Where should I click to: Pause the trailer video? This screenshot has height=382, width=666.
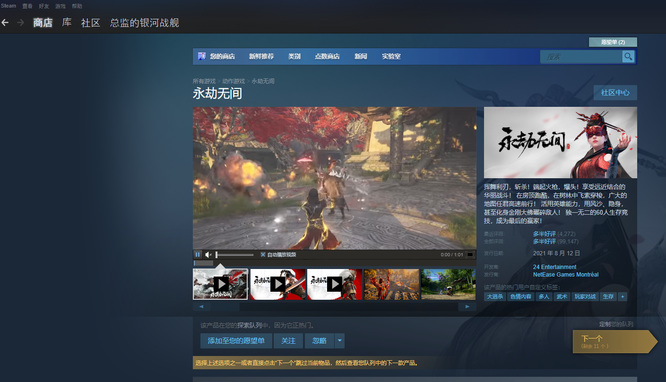198,255
